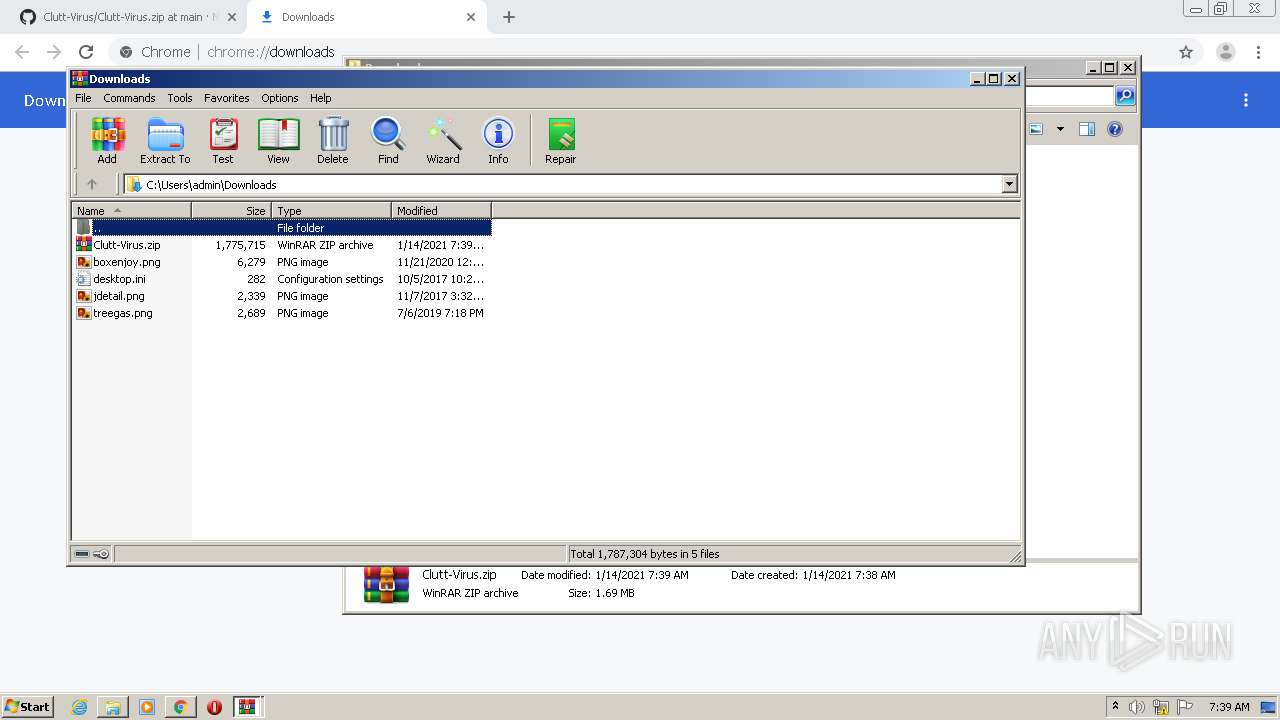Expand the WinRAR address path dropdown

[x=1009, y=184]
